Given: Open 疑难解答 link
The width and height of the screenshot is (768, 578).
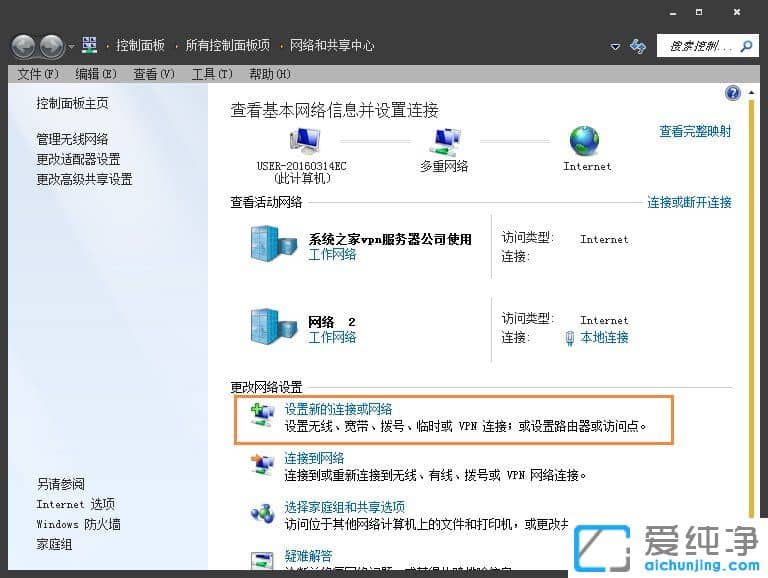Looking at the screenshot, I should click(x=309, y=556).
